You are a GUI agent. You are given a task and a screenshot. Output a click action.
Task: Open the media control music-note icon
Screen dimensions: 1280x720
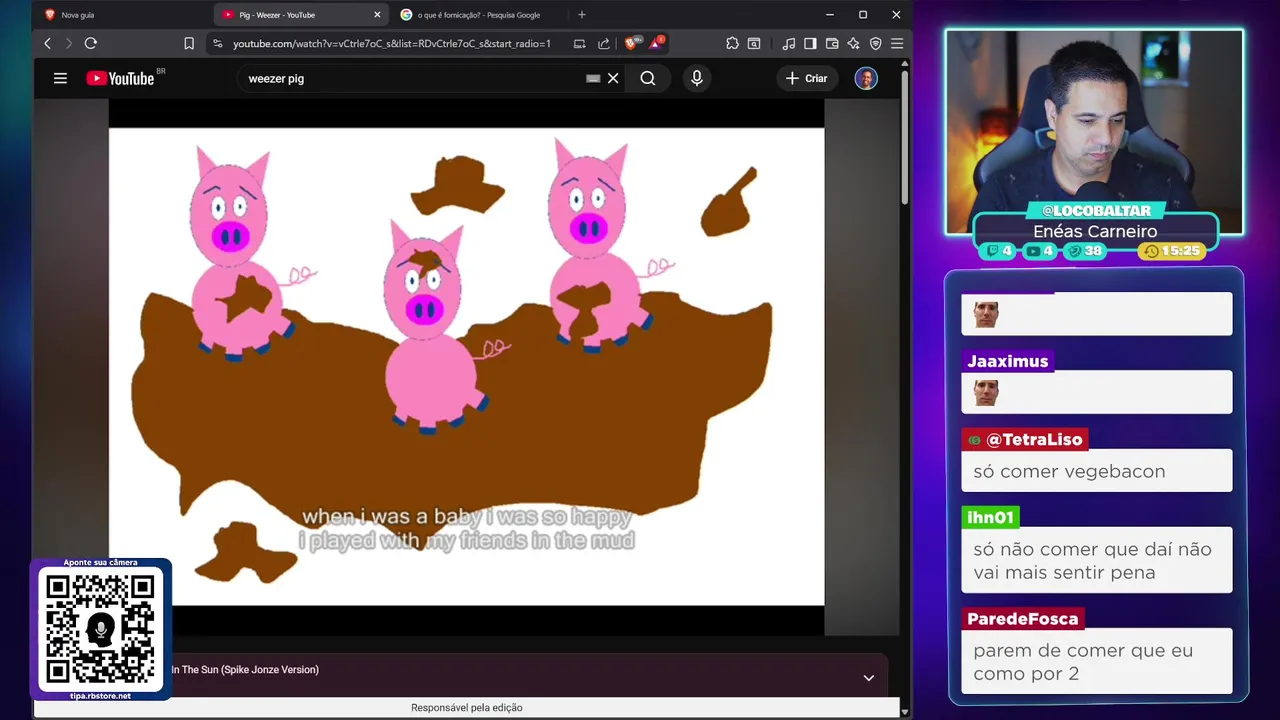tap(789, 44)
